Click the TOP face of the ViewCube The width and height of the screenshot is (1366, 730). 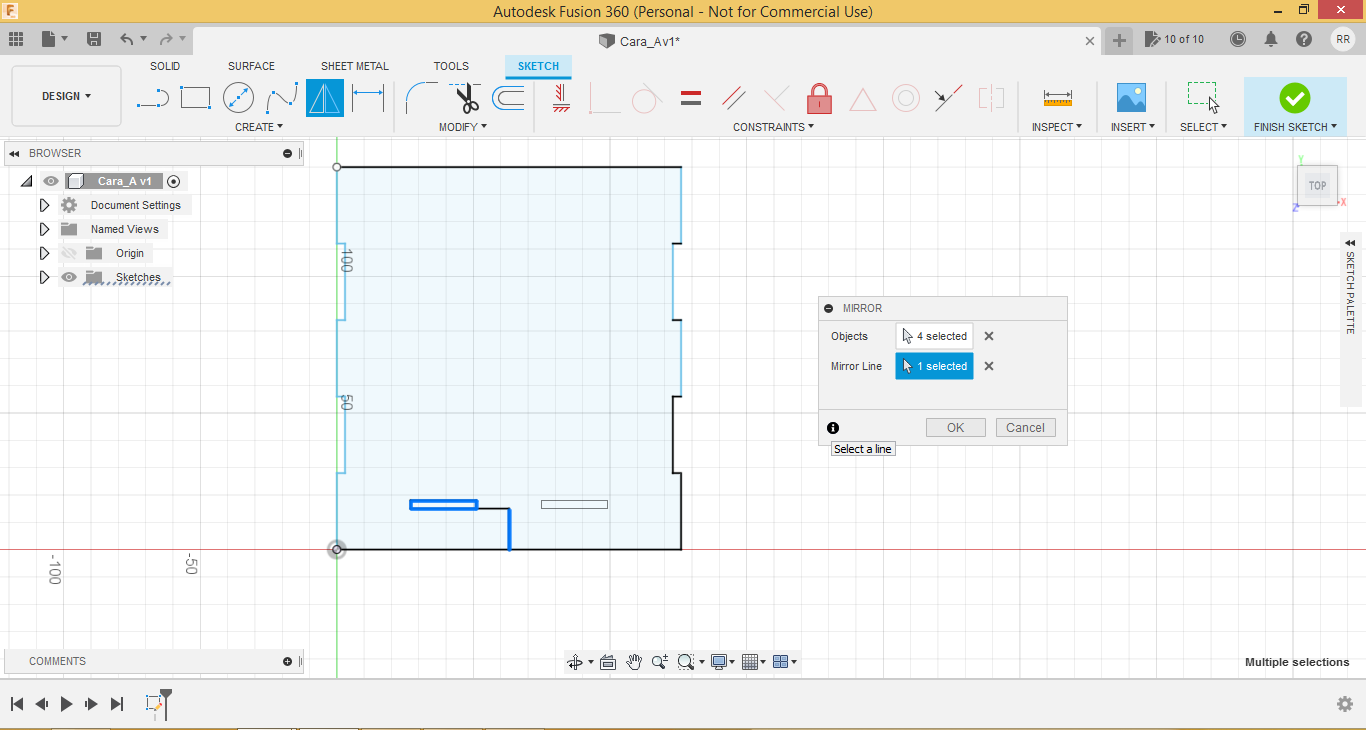(x=1317, y=185)
